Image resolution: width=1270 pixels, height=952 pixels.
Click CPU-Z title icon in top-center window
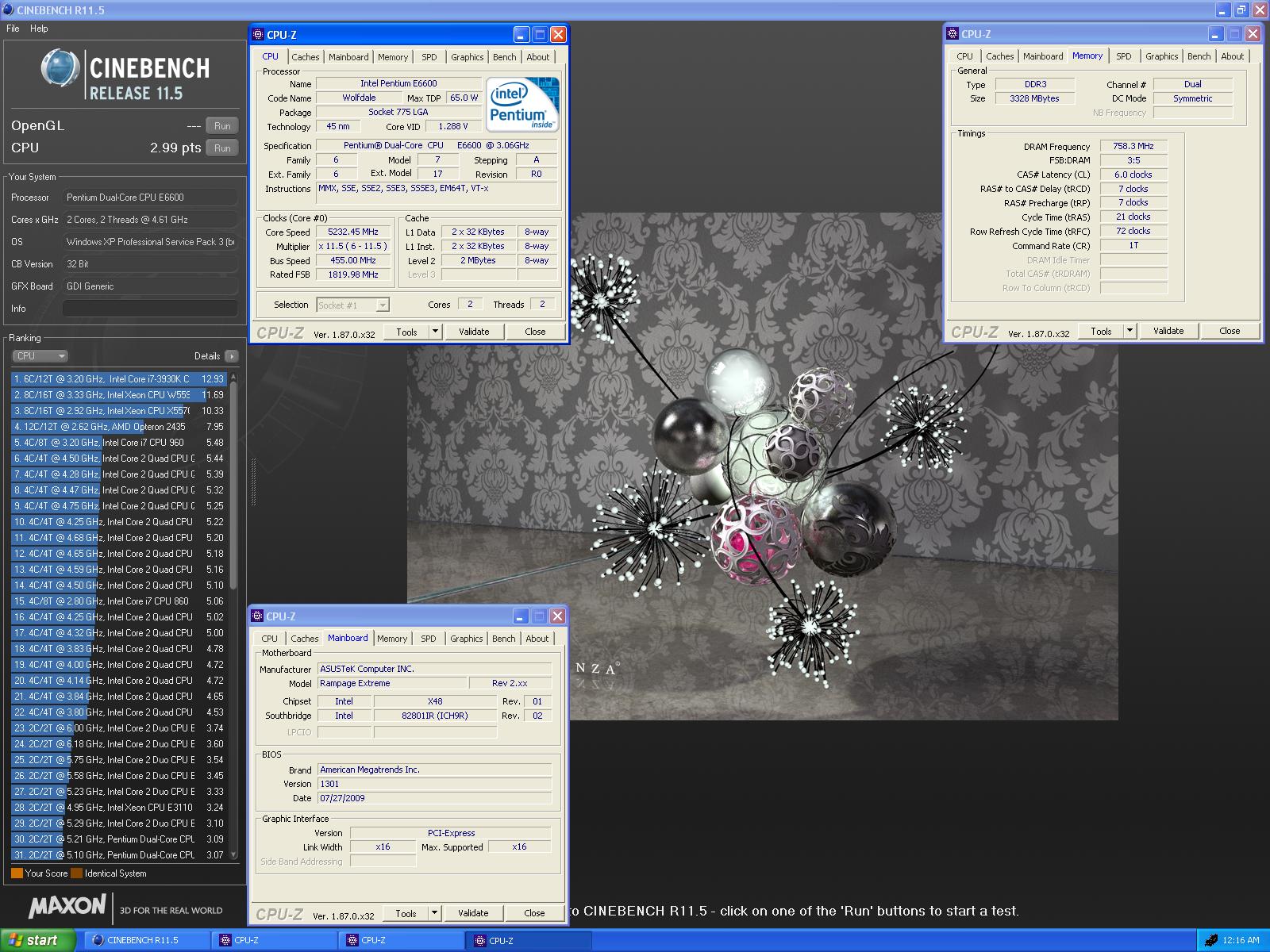point(258,34)
